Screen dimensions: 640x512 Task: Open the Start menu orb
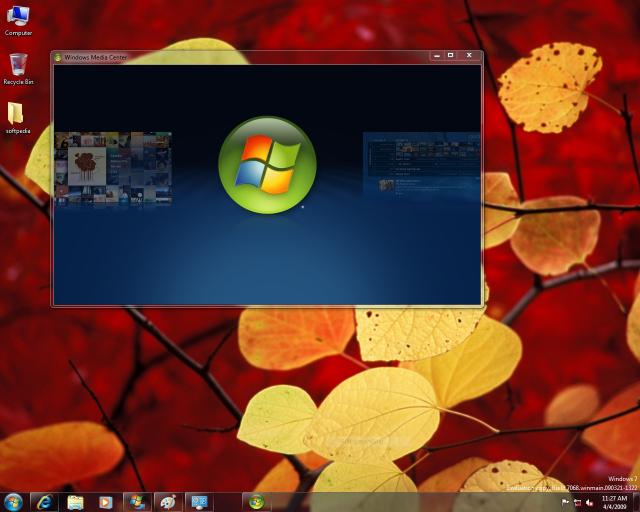coord(13,501)
